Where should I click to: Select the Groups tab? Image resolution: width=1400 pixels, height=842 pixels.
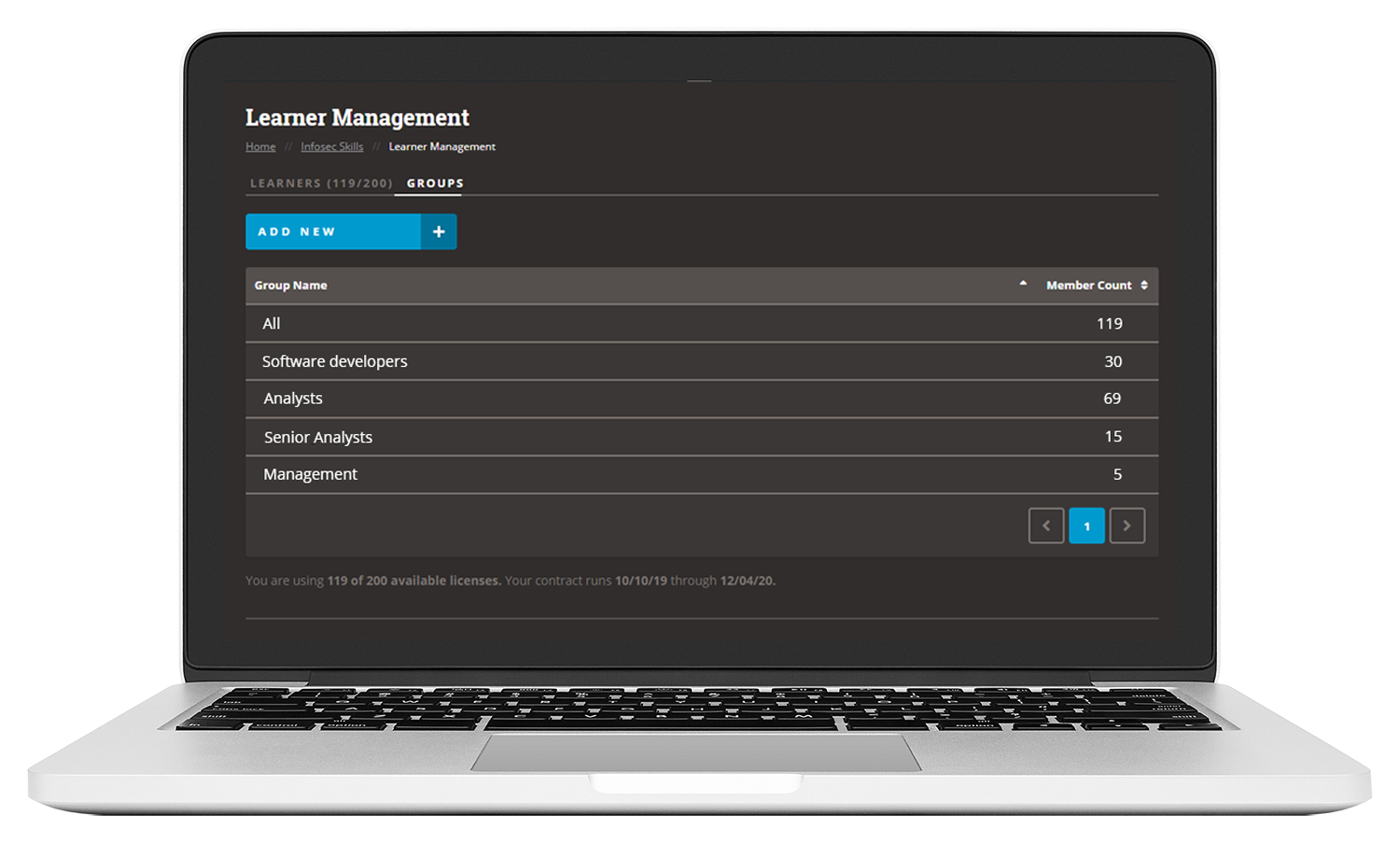(x=435, y=183)
